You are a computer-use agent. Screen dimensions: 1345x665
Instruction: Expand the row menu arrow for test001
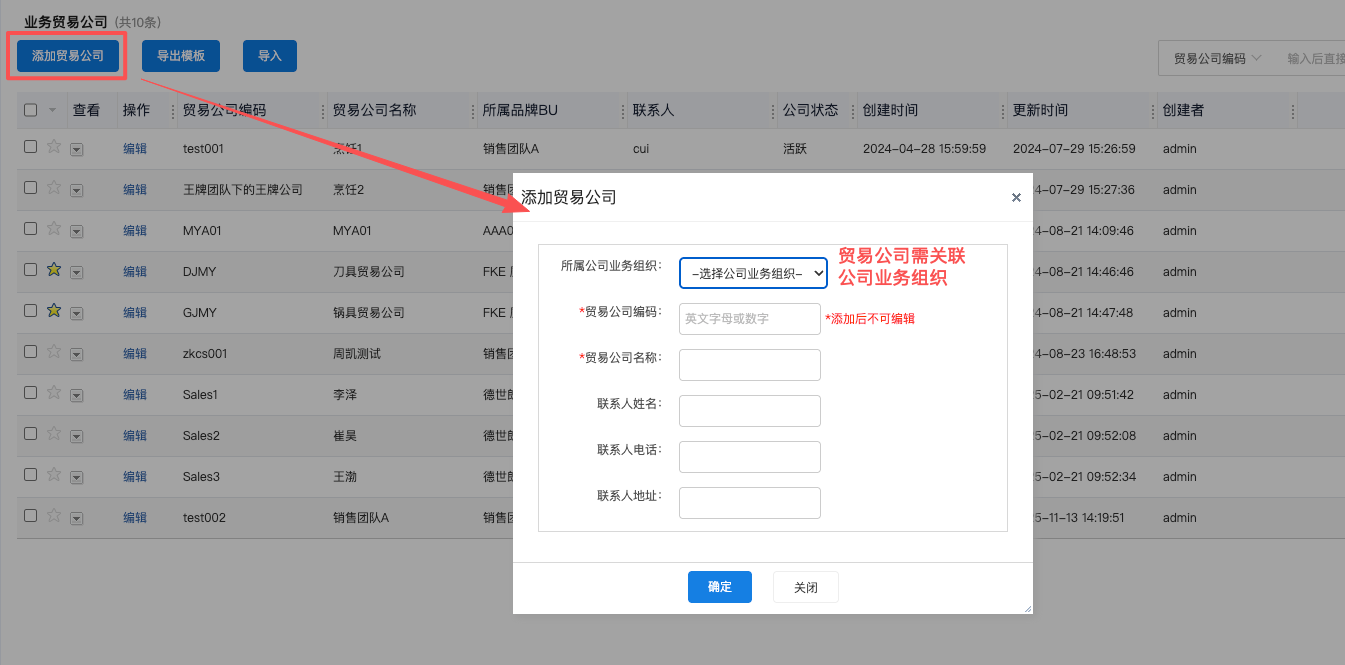click(x=77, y=149)
